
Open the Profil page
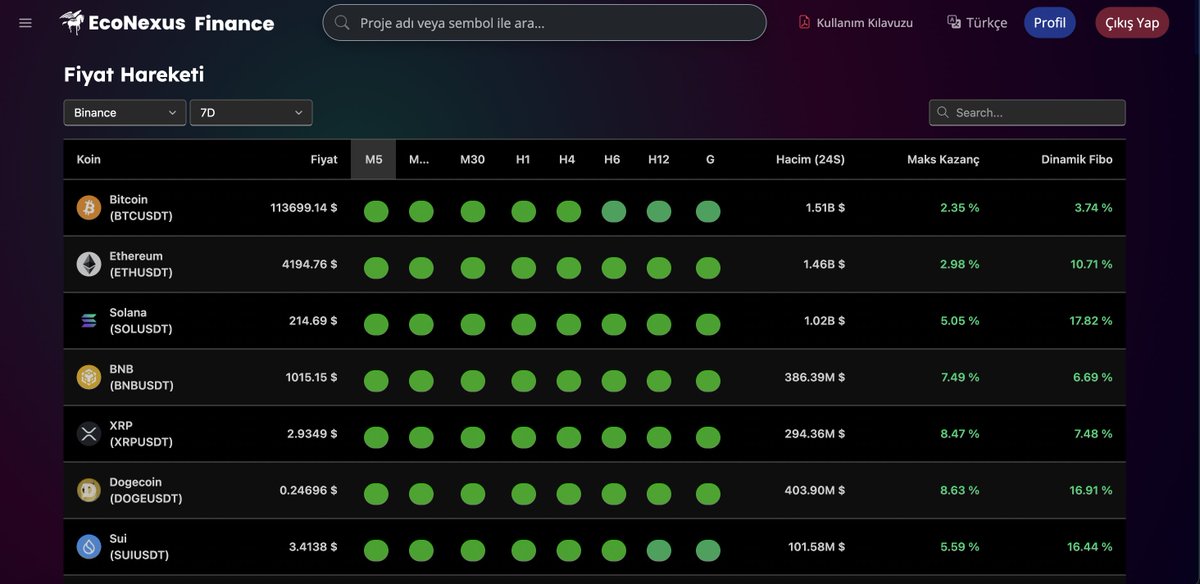[x=1049, y=21]
